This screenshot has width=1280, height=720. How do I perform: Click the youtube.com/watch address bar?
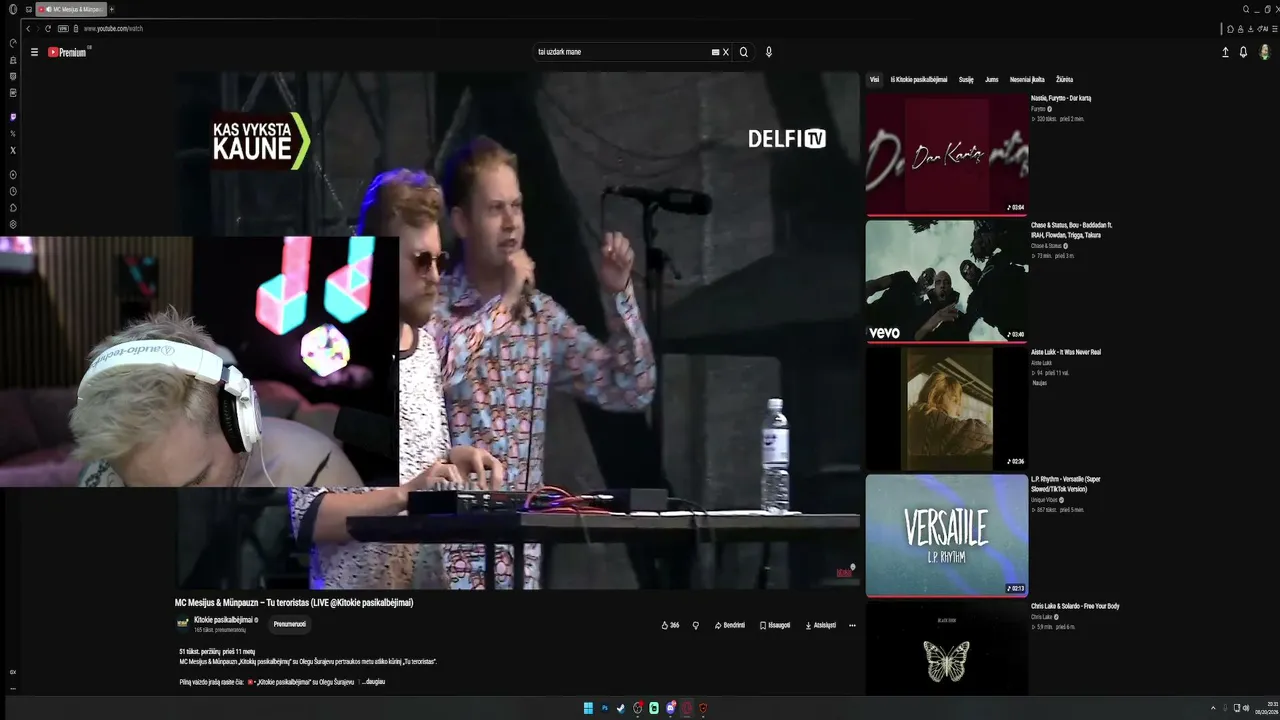[x=113, y=29]
